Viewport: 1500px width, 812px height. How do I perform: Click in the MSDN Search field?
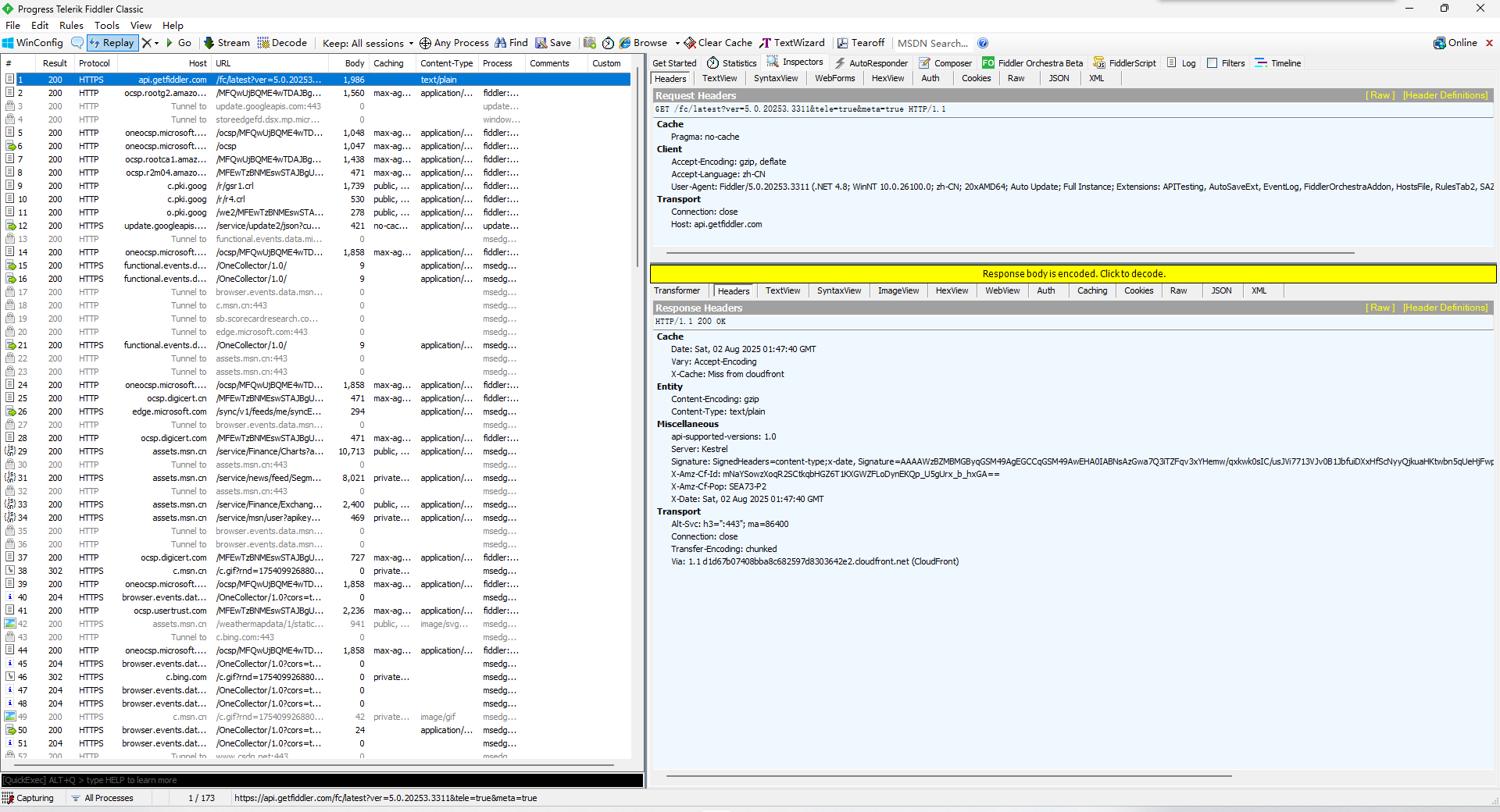tap(933, 43)
